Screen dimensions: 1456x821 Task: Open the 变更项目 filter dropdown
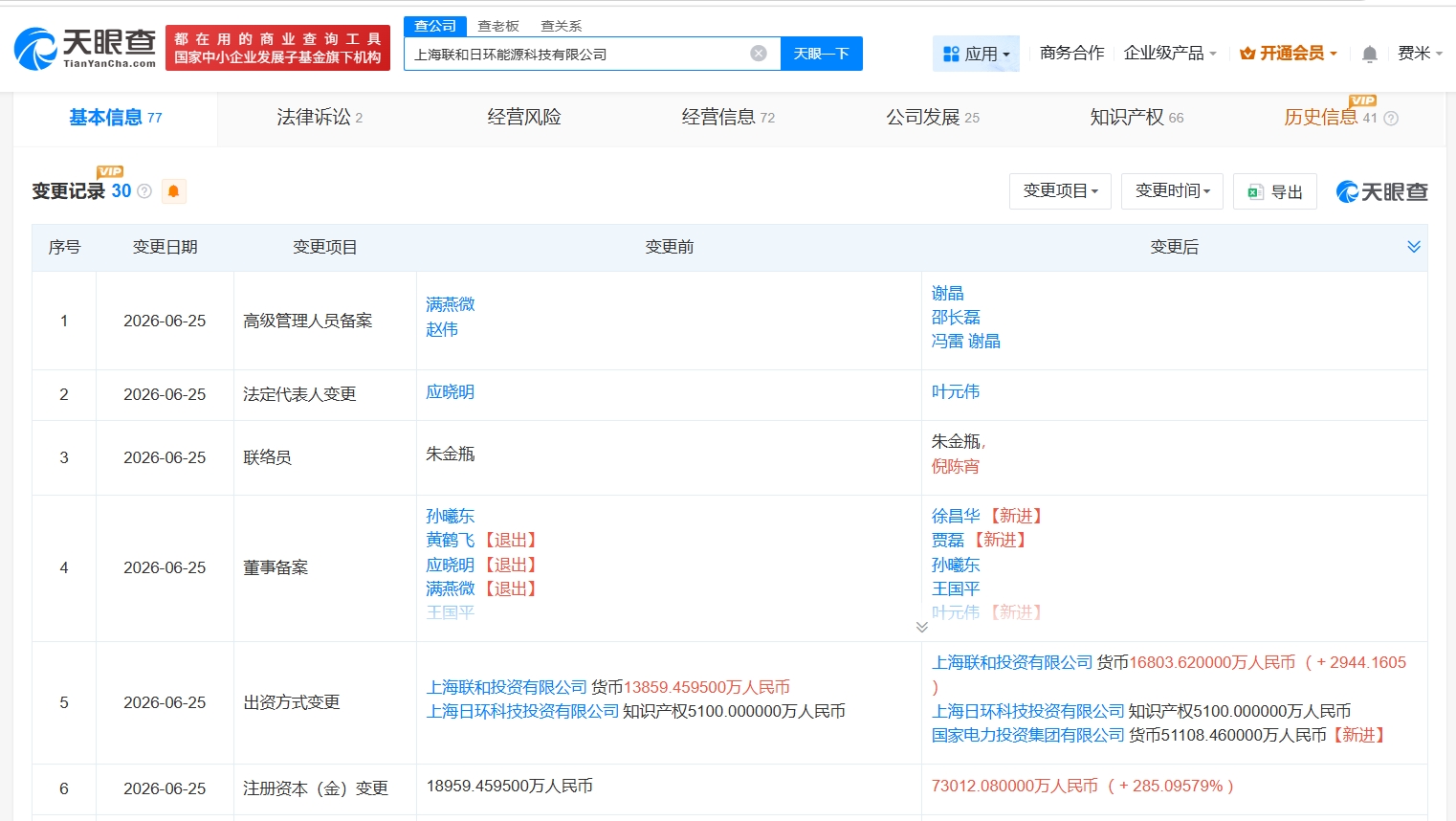pyautogui.click(x=1060, y=191)
